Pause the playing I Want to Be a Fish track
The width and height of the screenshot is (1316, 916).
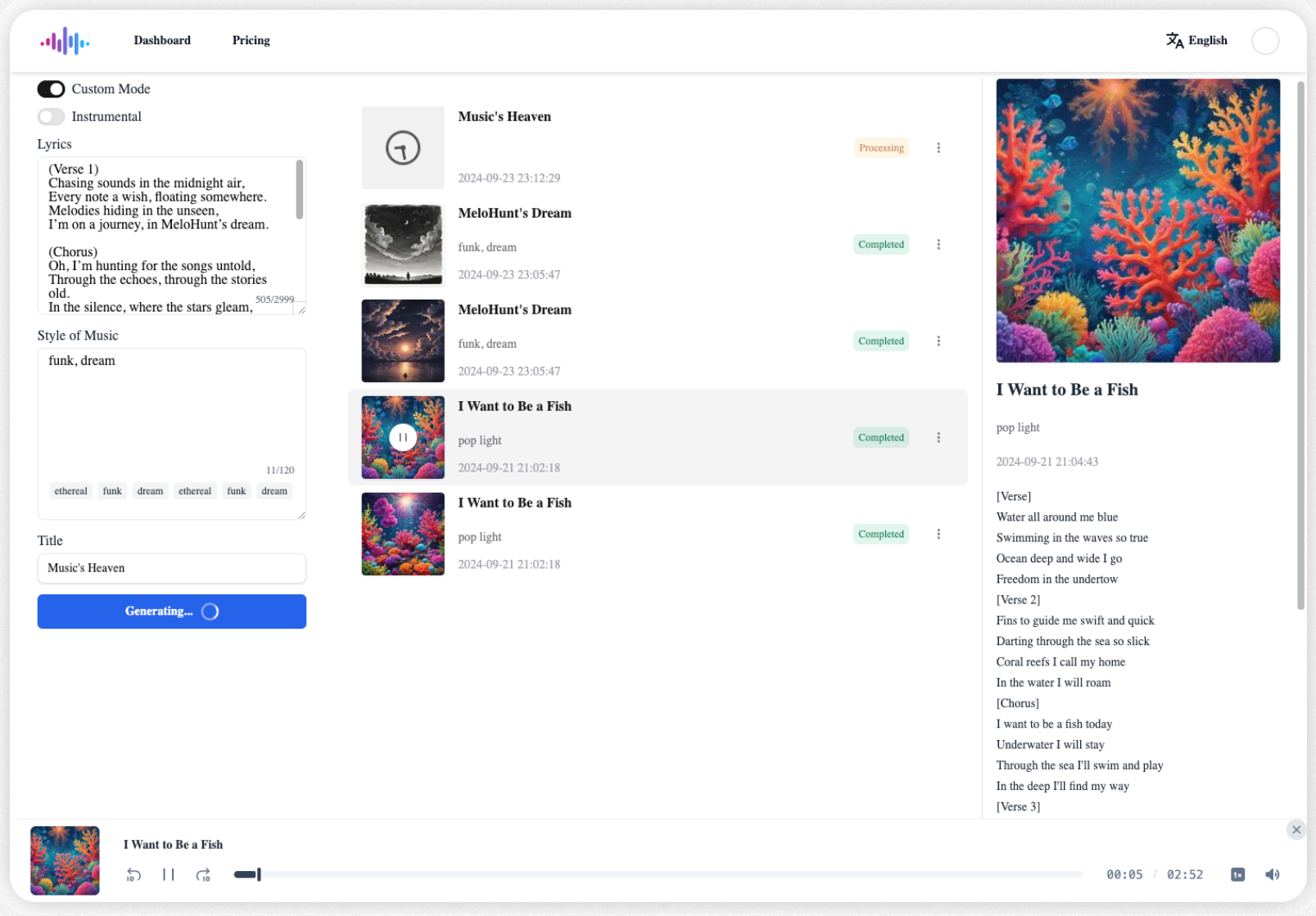coord(402,436)
